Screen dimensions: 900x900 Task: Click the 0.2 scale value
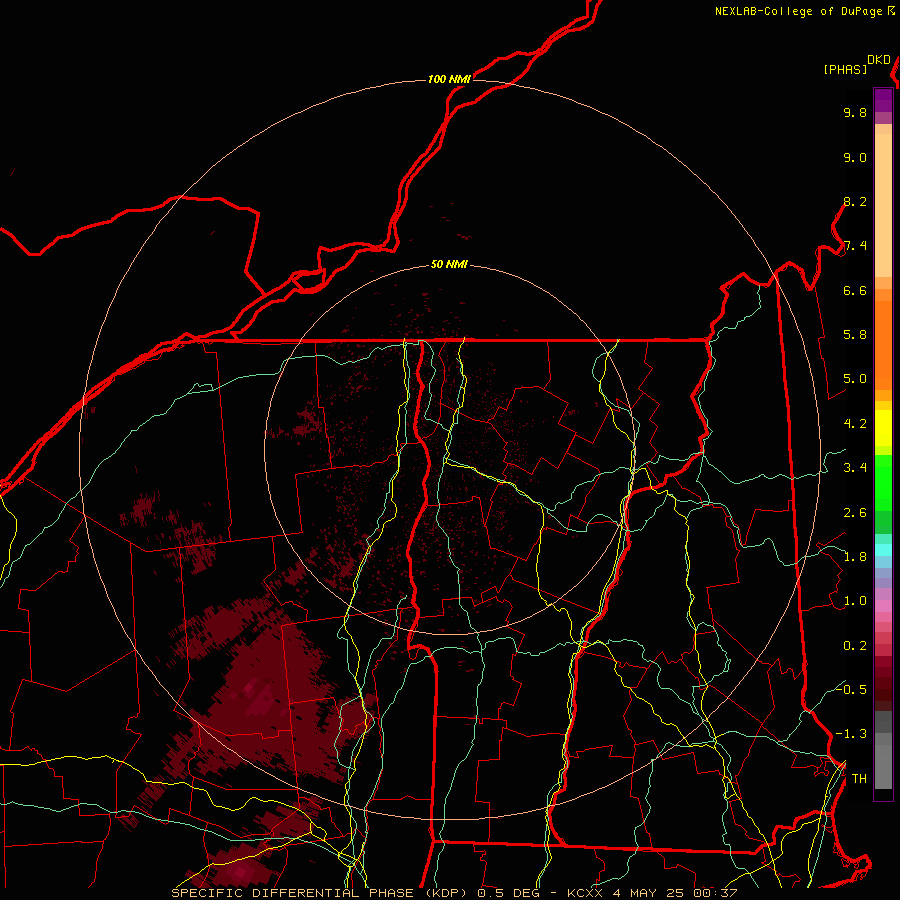pyautogui.click(x=855, y=646)
